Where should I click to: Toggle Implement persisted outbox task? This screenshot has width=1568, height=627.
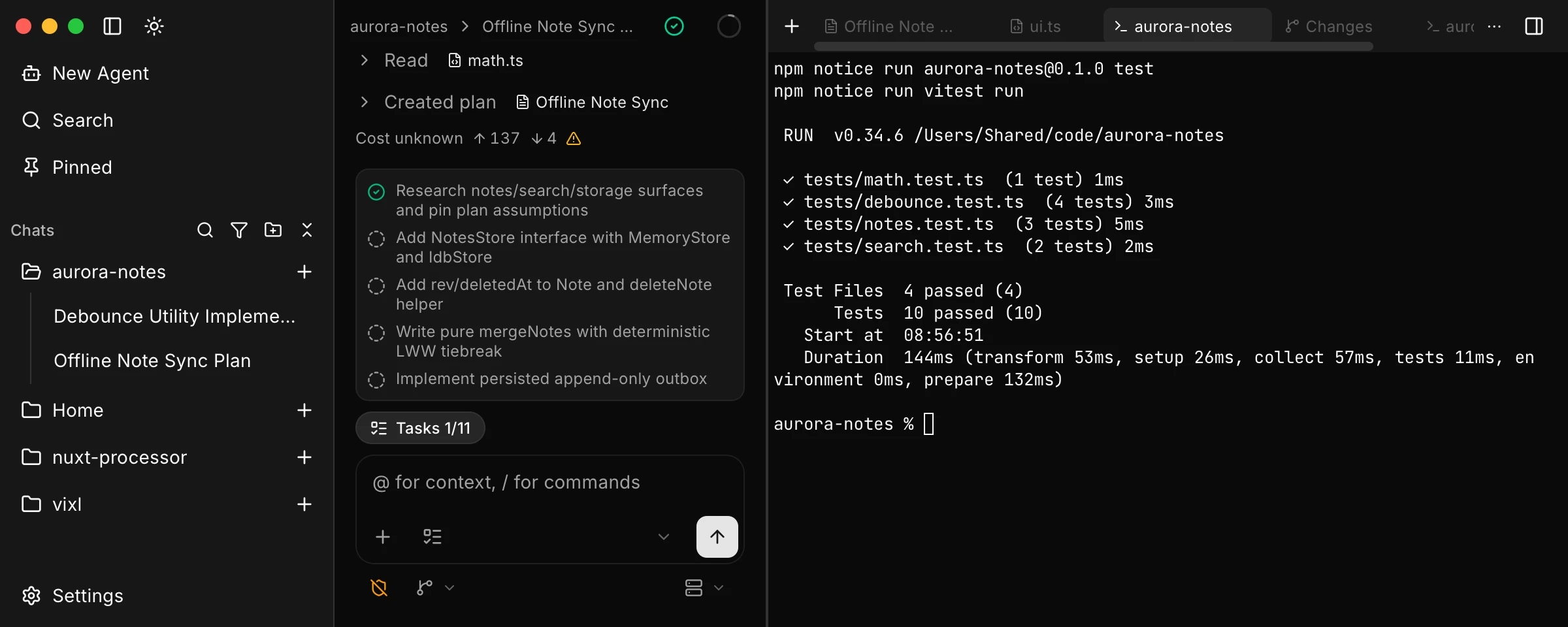click(376, 380)
